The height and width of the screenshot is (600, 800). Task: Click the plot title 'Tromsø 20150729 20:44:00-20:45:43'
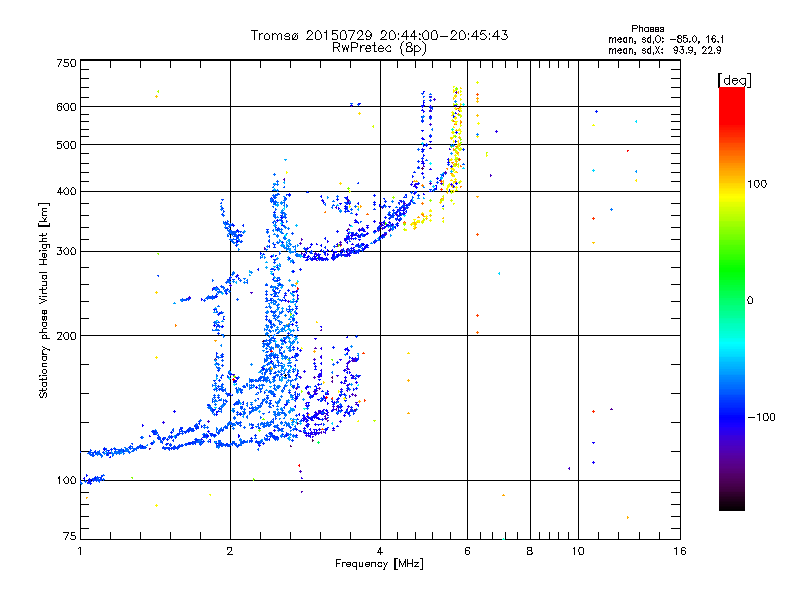(379, 35)
